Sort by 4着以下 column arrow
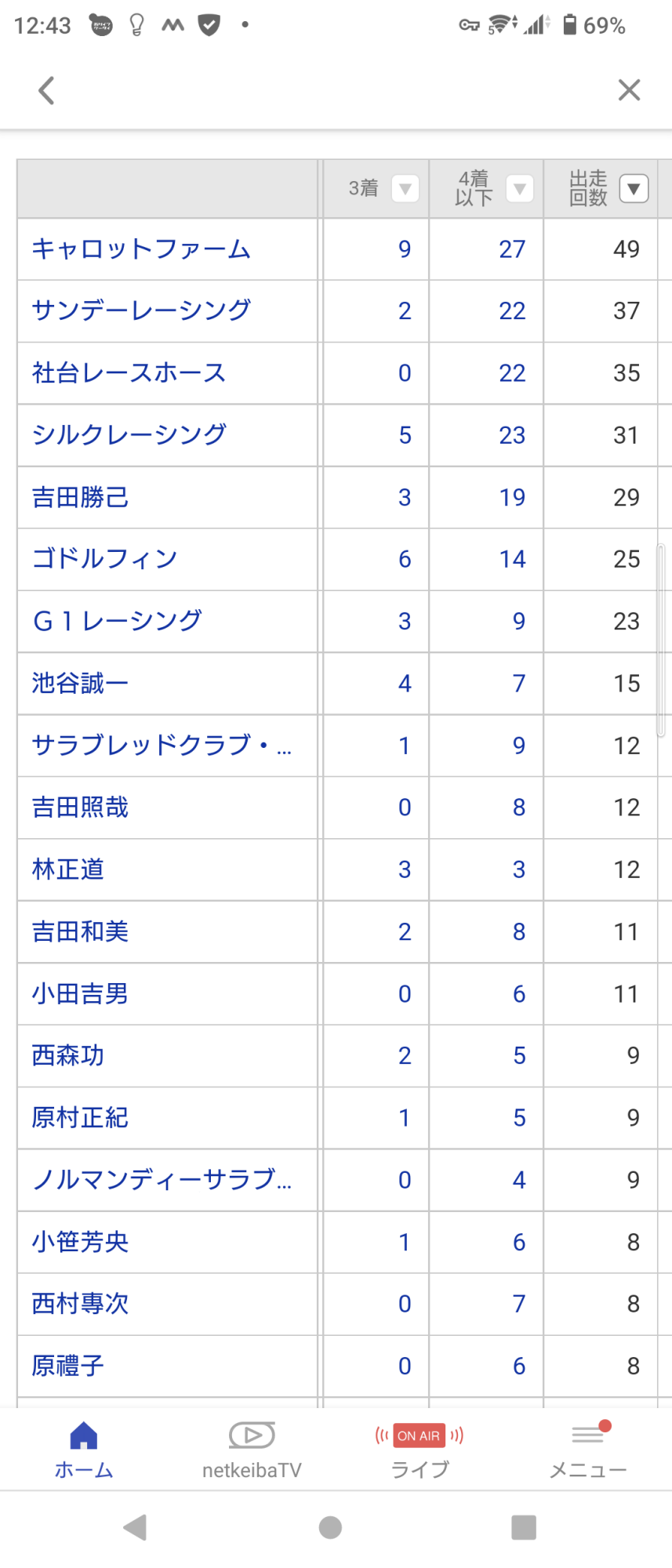672x1568 pixels. (x=520, y=189)
